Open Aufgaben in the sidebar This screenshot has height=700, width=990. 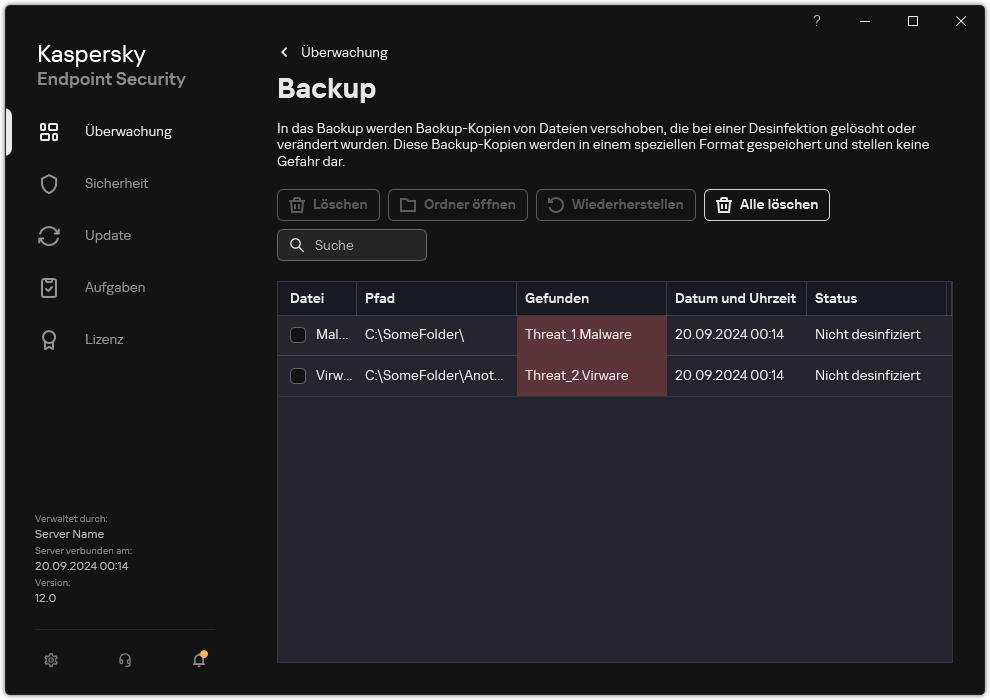(x=114, y=287)
